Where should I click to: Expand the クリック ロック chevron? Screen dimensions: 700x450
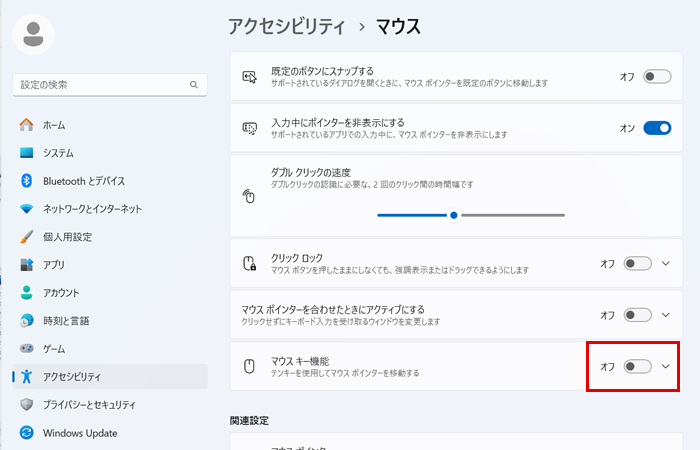[x=666, y=263]
